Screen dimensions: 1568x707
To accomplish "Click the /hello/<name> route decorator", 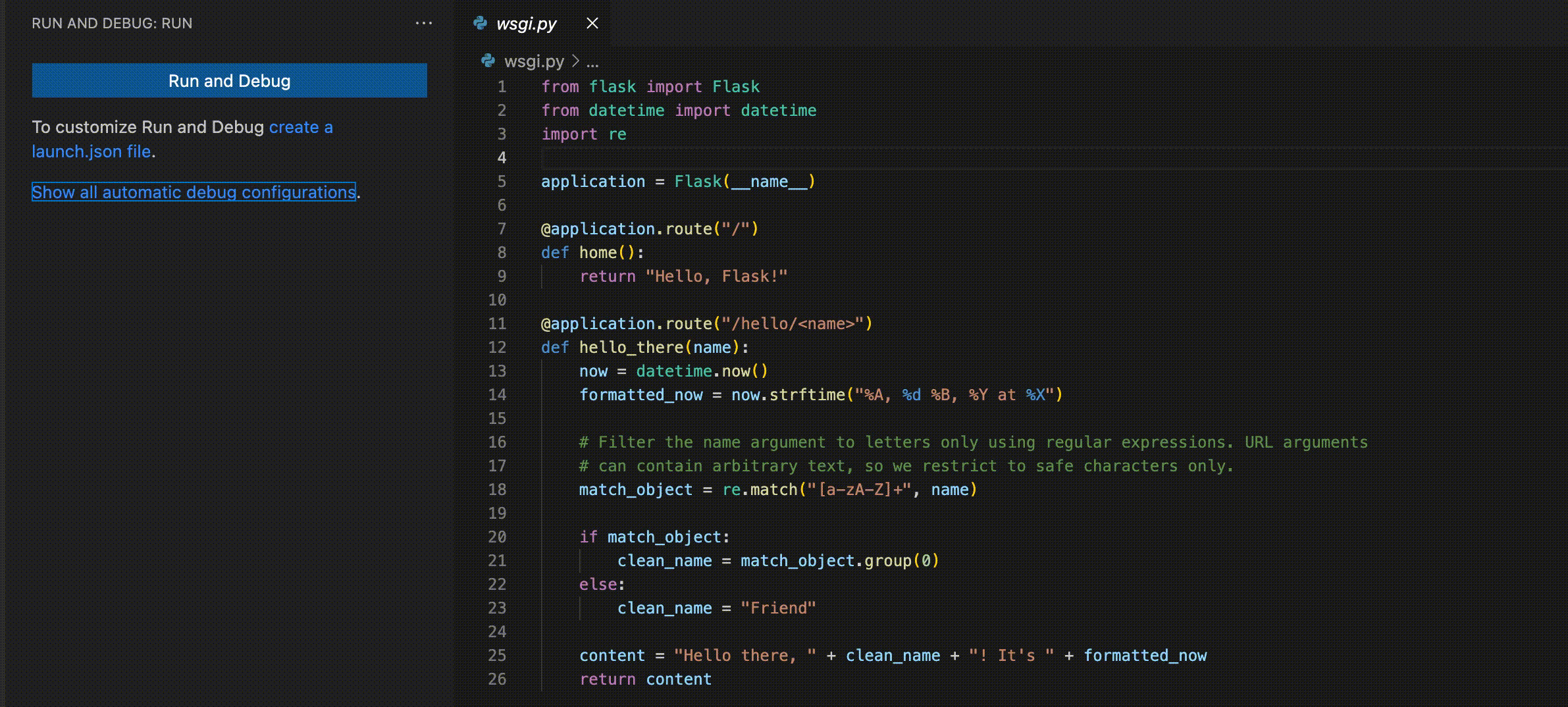I will click(706, 323).
